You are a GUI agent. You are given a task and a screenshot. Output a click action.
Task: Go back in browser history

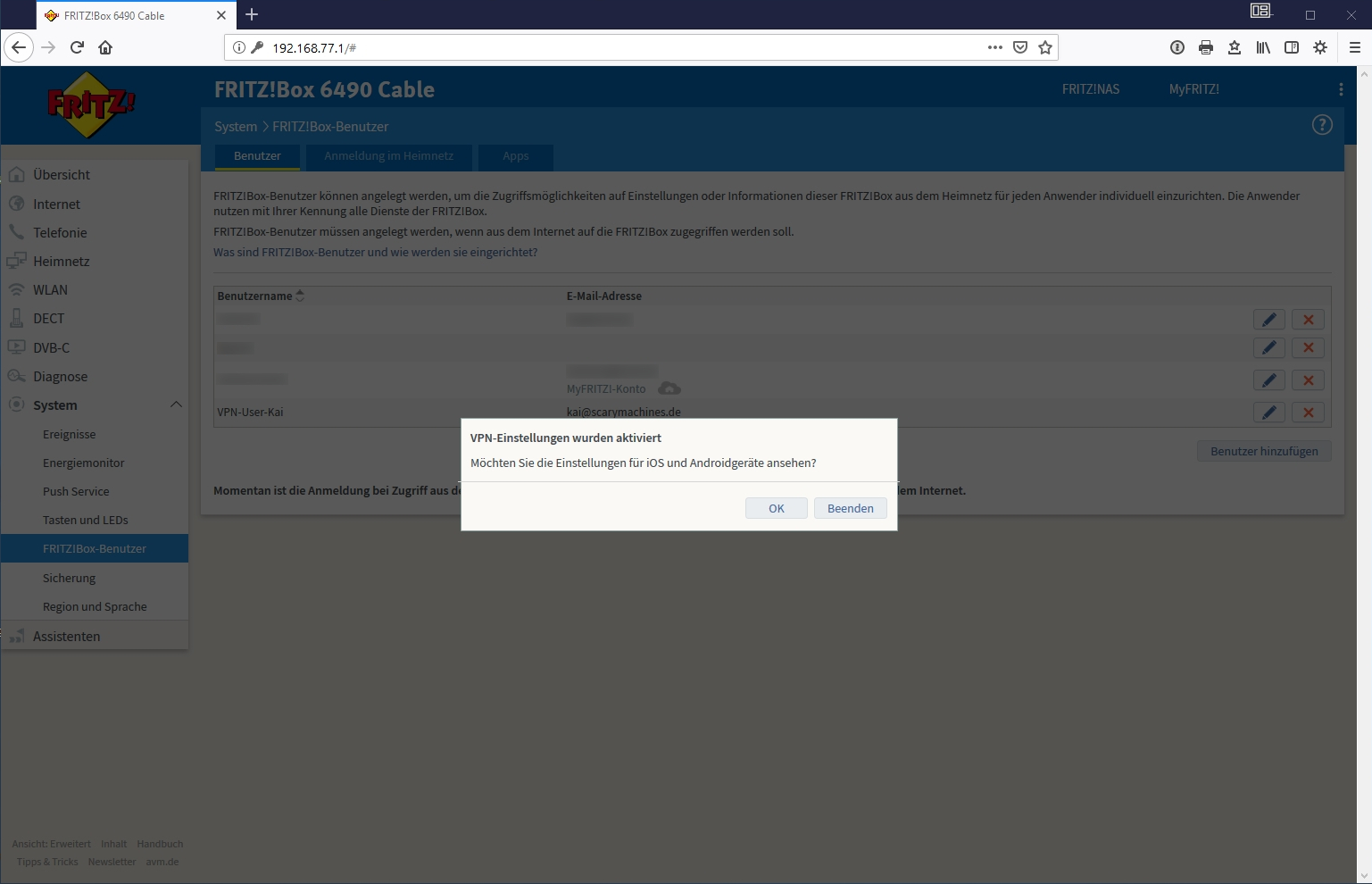19,47
